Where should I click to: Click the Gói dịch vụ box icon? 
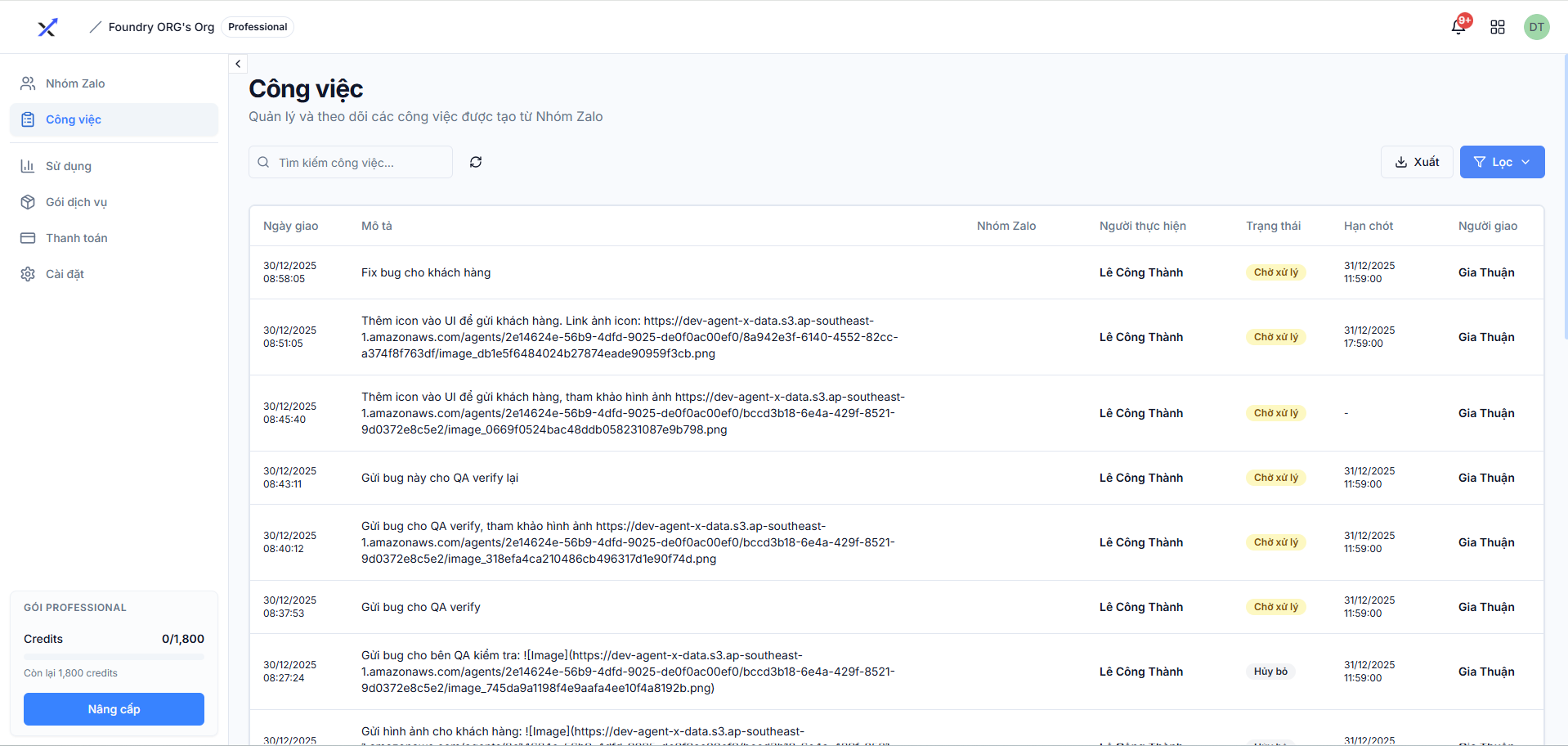click(x=28, y=202)
